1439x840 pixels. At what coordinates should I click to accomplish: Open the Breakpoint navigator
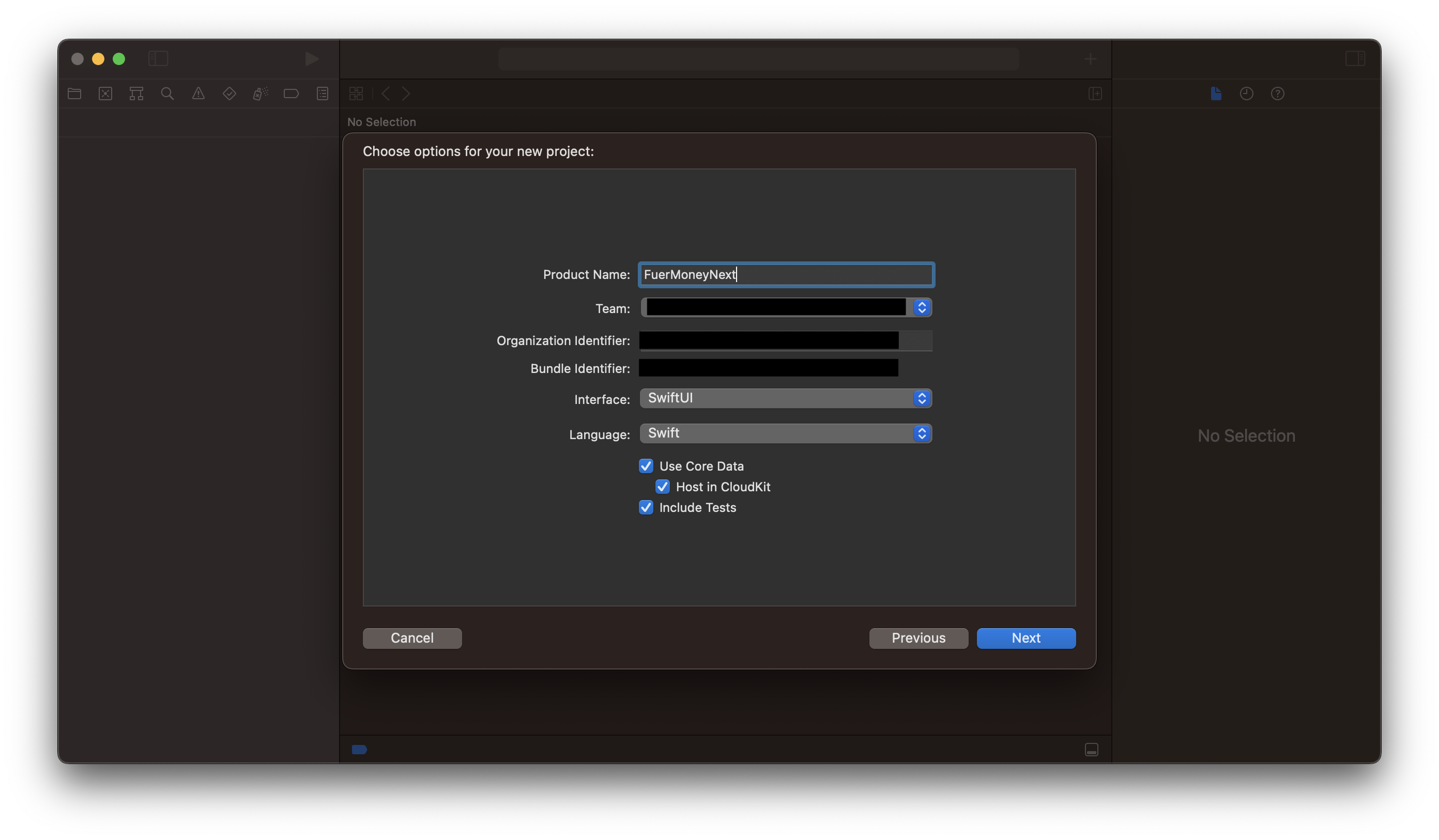point(291,93)
